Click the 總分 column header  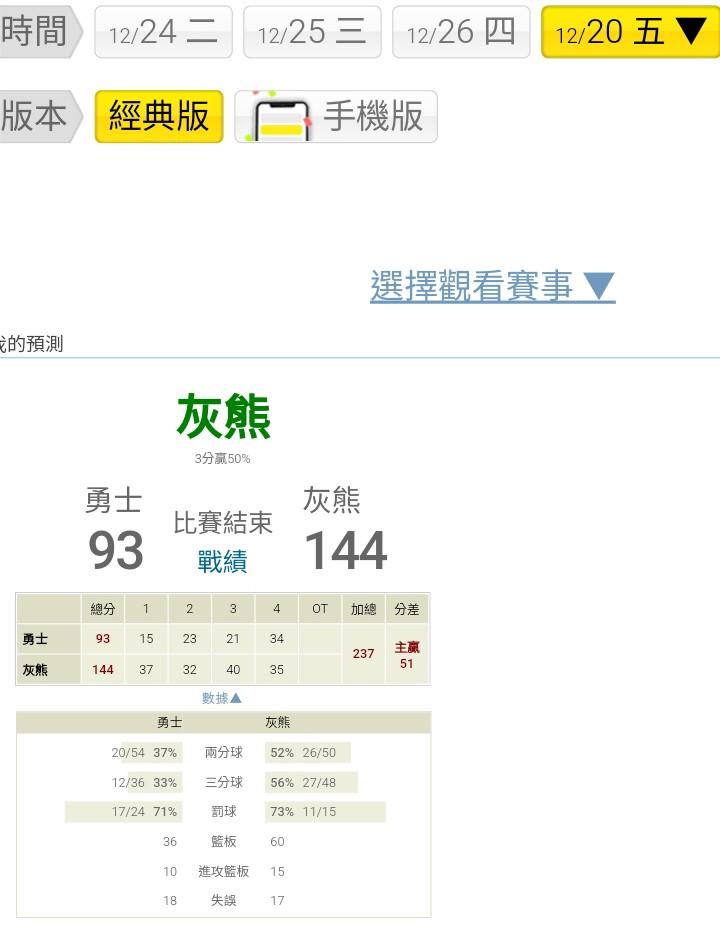[103, 609]
